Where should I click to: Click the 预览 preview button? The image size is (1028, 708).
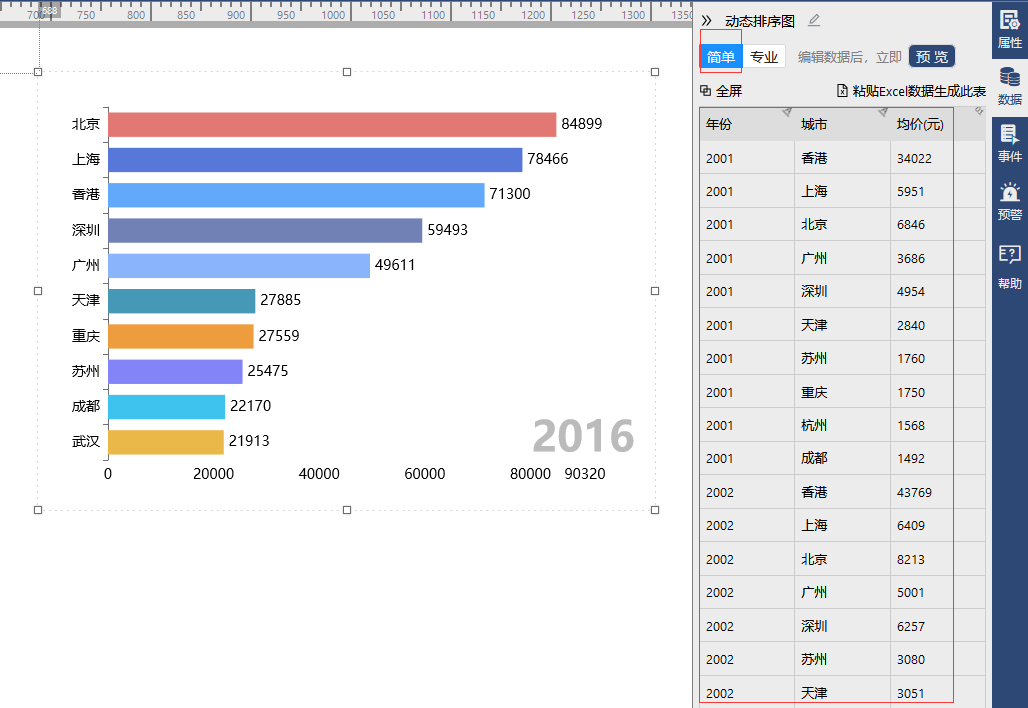932,57
